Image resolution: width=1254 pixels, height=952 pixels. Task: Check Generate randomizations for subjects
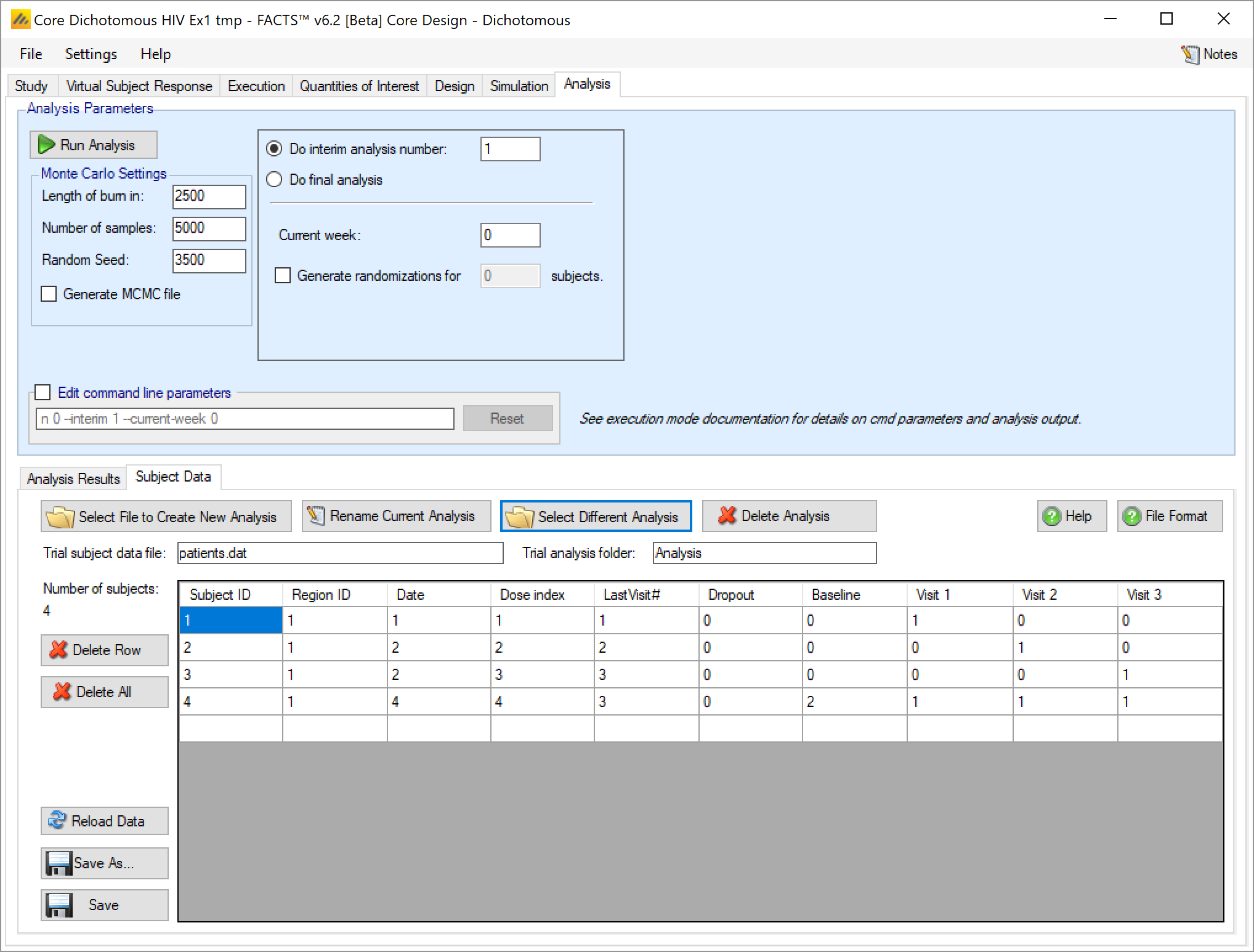coord(283,275)
